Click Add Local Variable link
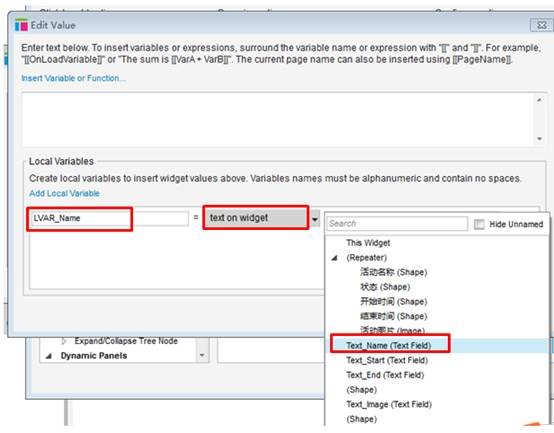 64,193
